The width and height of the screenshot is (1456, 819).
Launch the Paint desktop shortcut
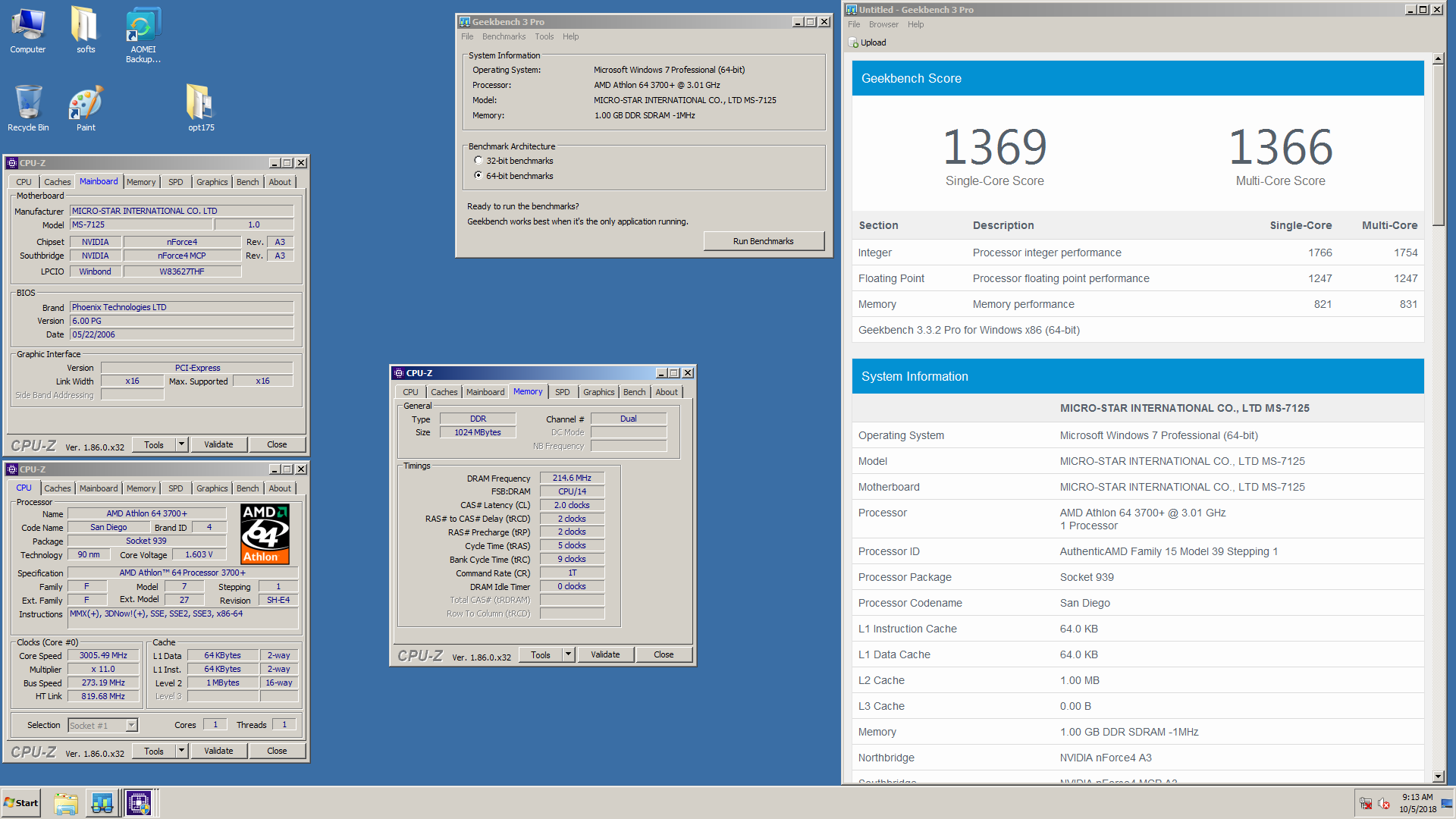click(x=86, y=108)
